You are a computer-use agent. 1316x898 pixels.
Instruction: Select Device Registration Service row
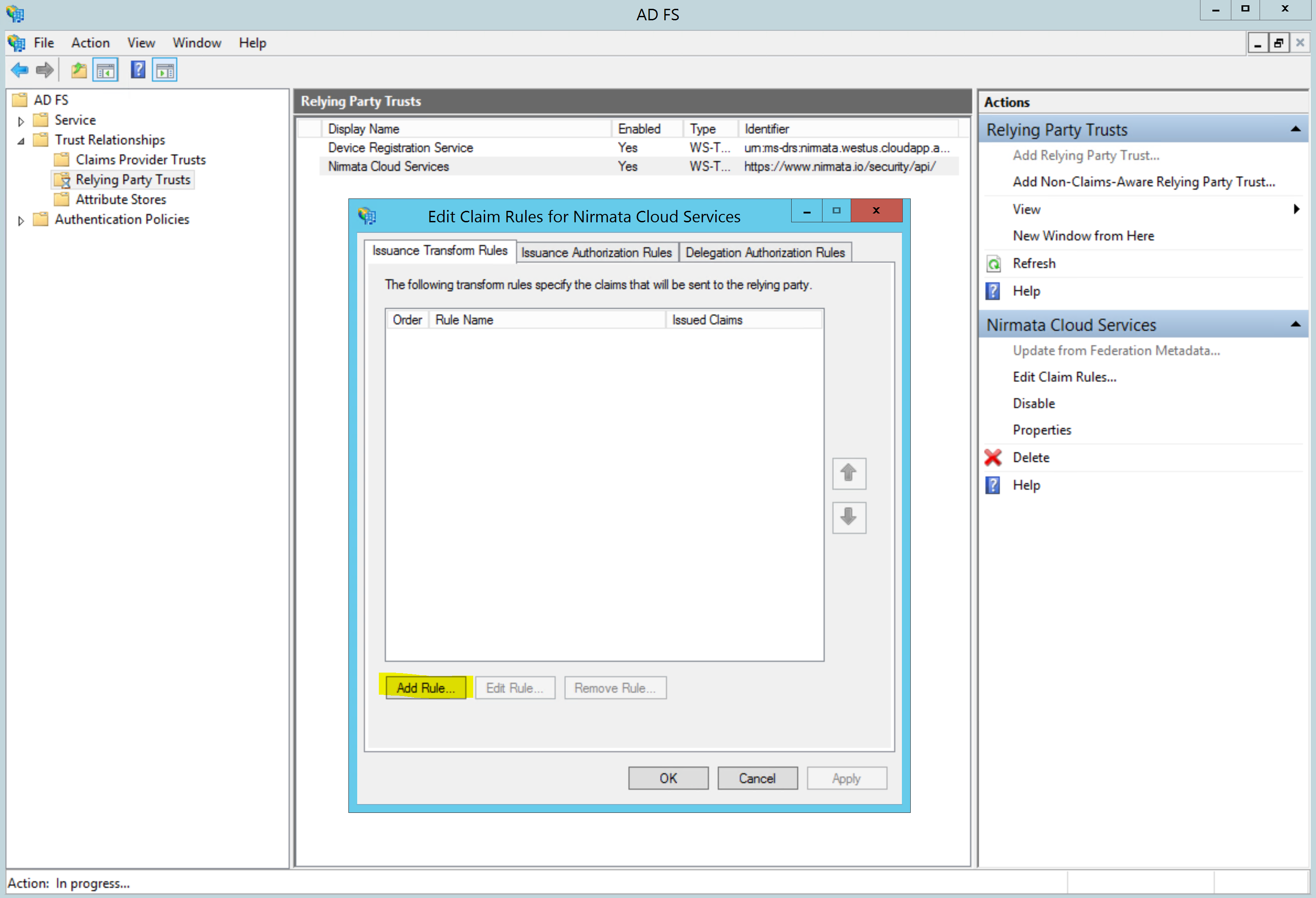(639, 148)
